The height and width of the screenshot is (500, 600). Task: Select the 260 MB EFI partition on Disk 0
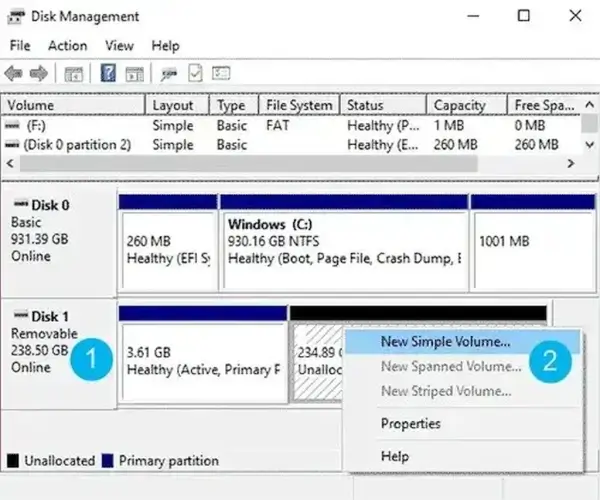coord(168,243)
